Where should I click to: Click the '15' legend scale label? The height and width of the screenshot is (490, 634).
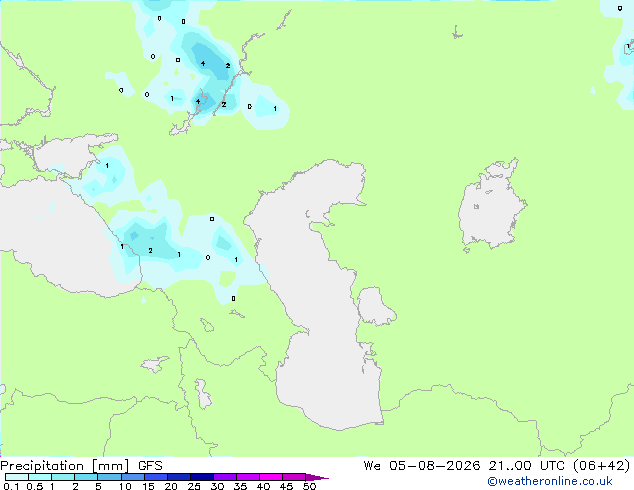click(148, 486)
